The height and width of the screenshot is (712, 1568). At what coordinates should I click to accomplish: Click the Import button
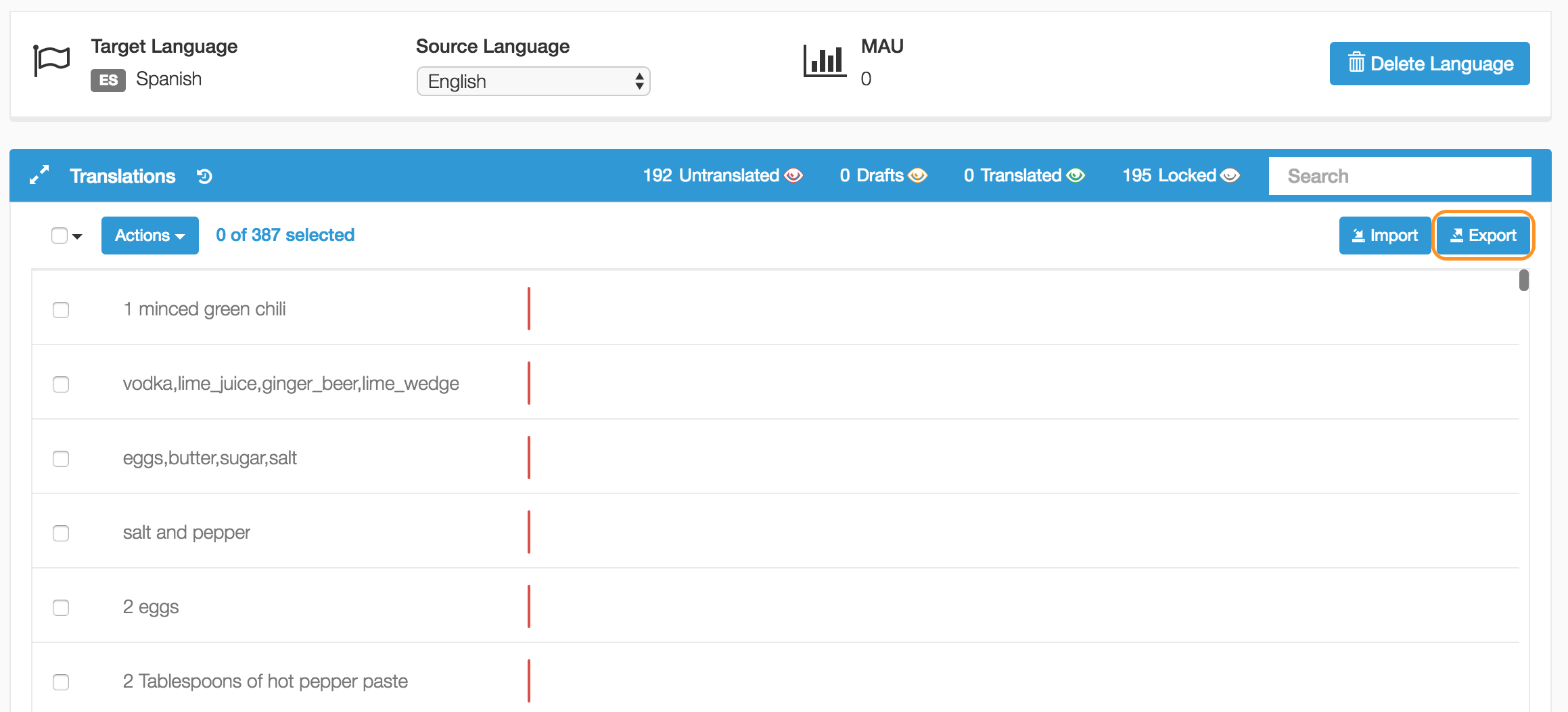click(1385, 236)
